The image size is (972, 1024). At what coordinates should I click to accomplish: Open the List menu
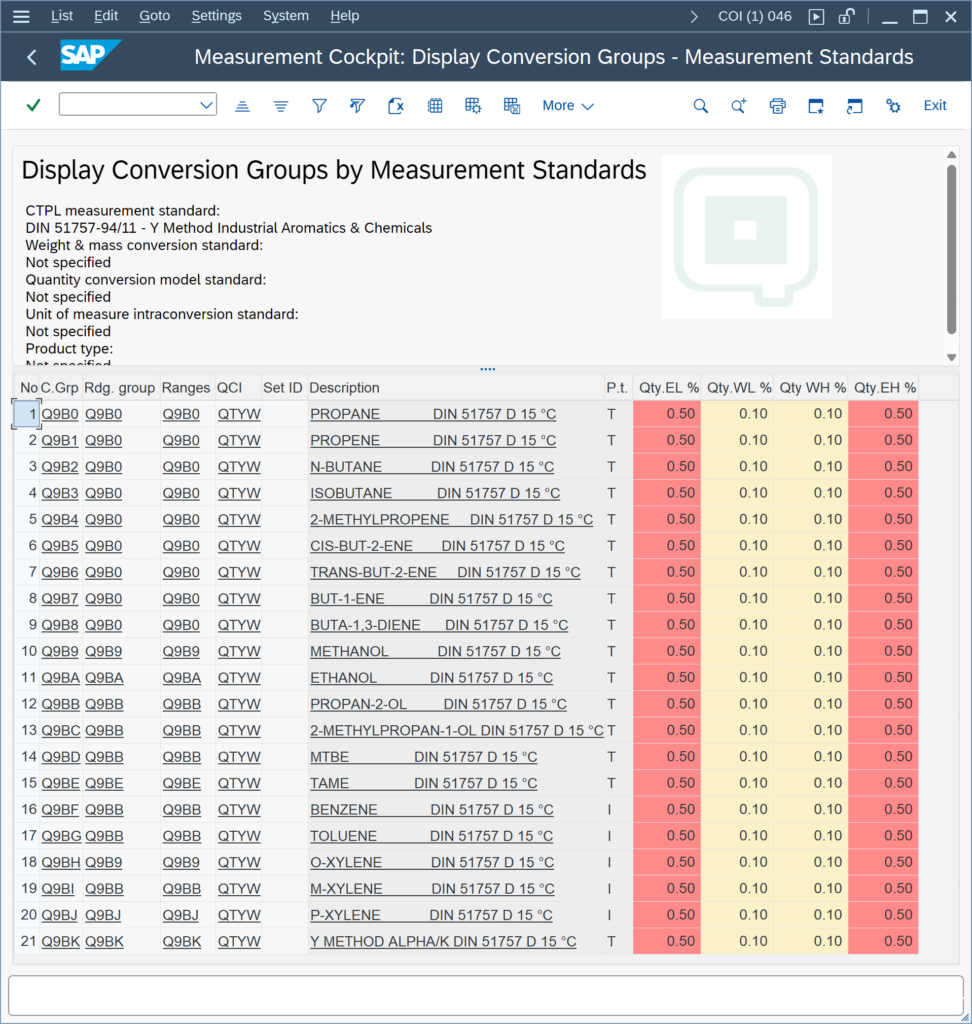(62, 16)
